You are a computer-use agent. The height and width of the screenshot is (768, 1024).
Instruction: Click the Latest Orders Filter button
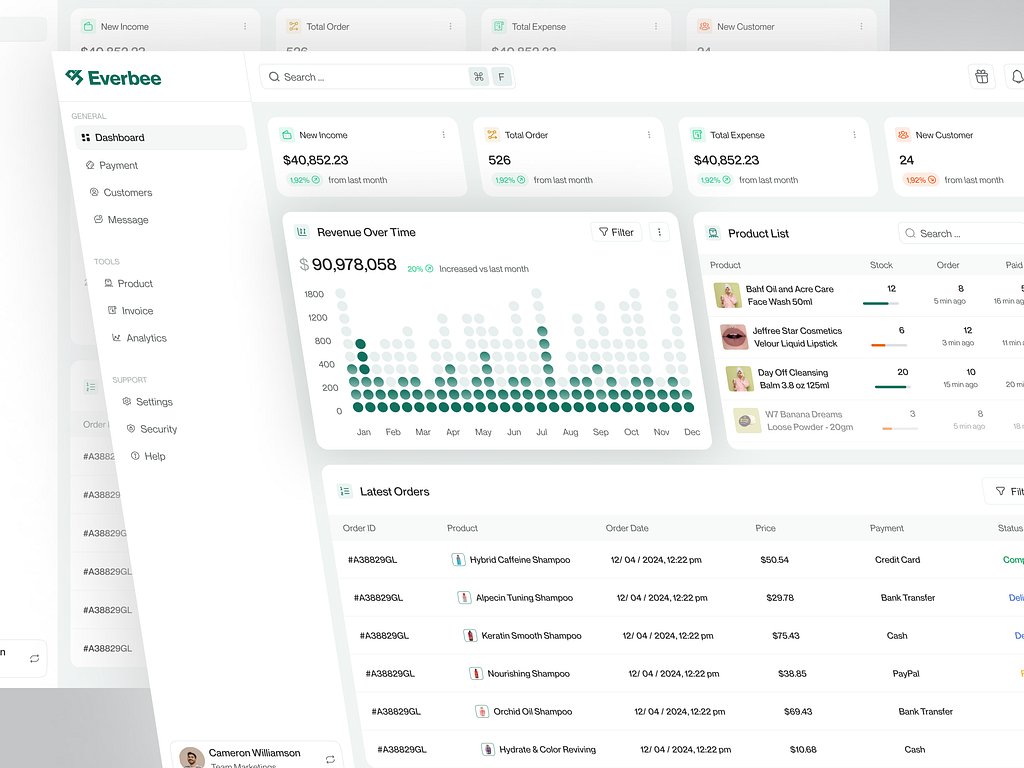(x=1006, y=491)
